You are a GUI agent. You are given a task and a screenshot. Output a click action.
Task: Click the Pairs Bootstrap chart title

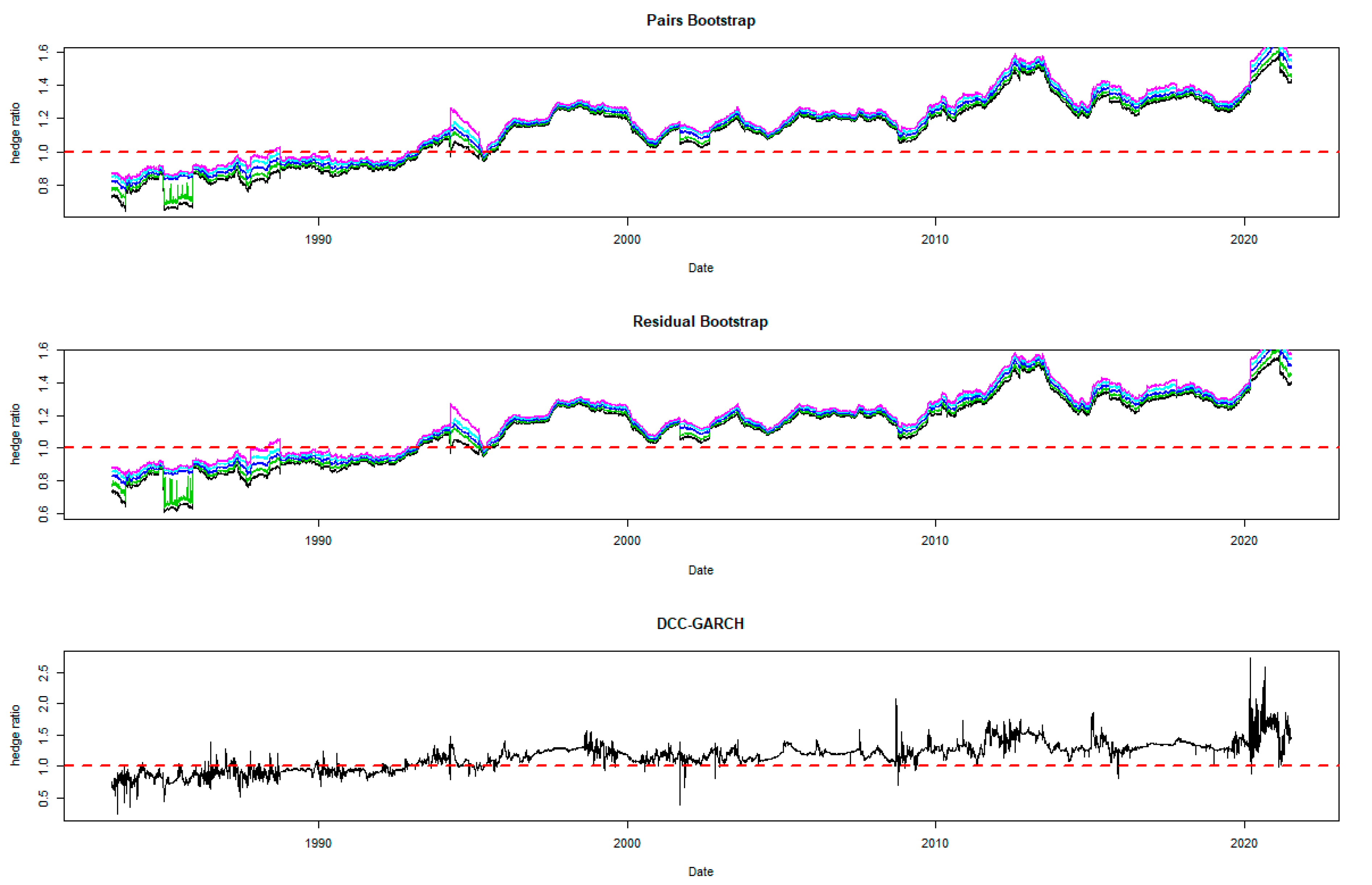[x=700, y=21]
